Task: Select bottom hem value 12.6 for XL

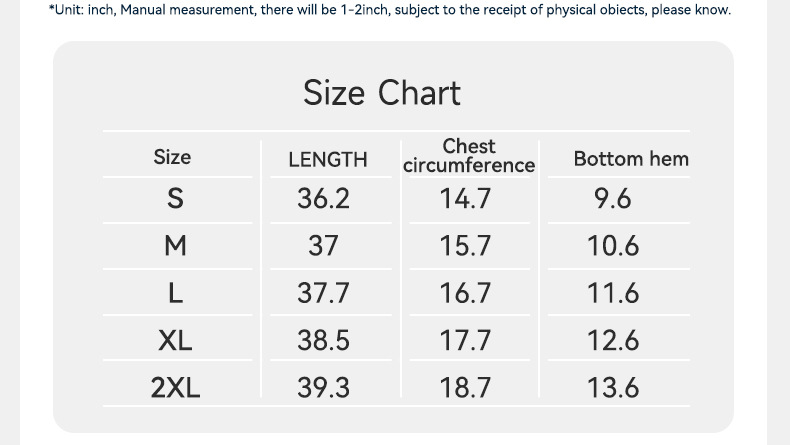Action: pyautogui.click(x=612, y=340)
